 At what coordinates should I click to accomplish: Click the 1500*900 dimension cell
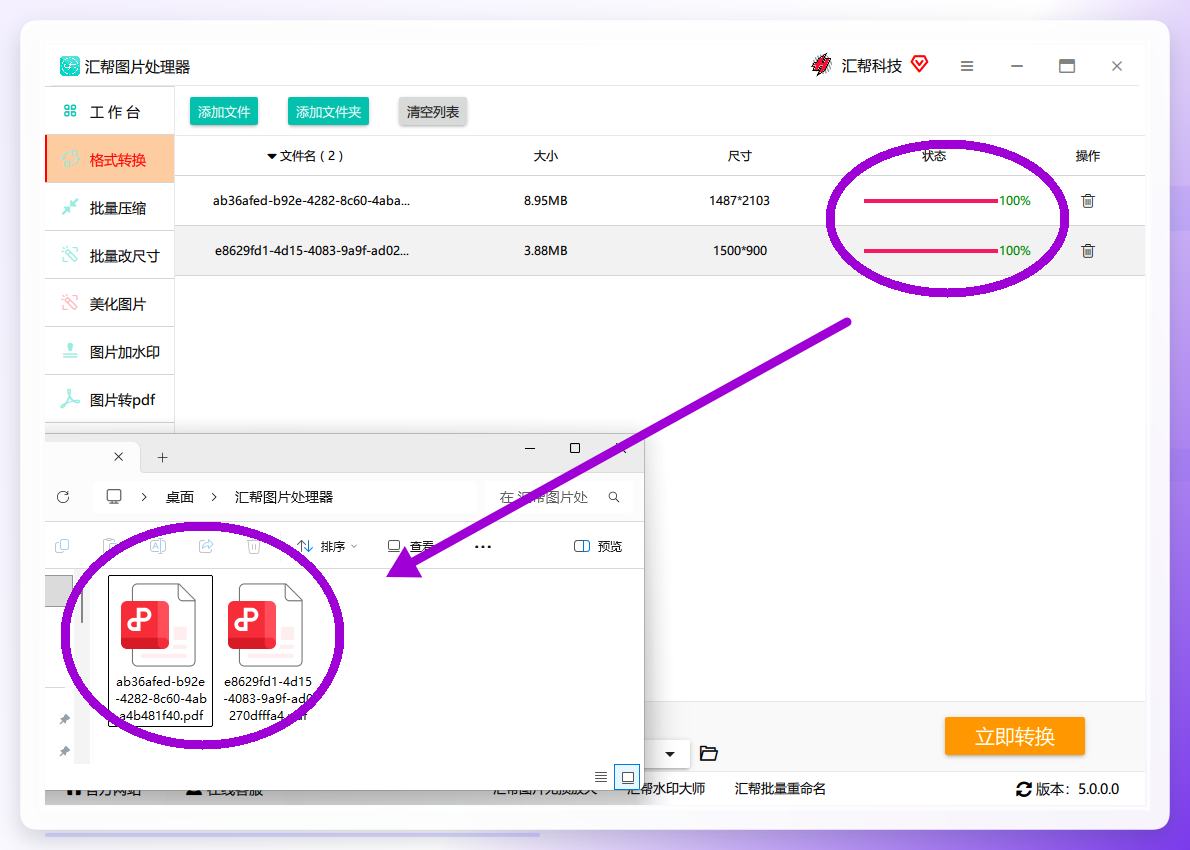(740, 250)
